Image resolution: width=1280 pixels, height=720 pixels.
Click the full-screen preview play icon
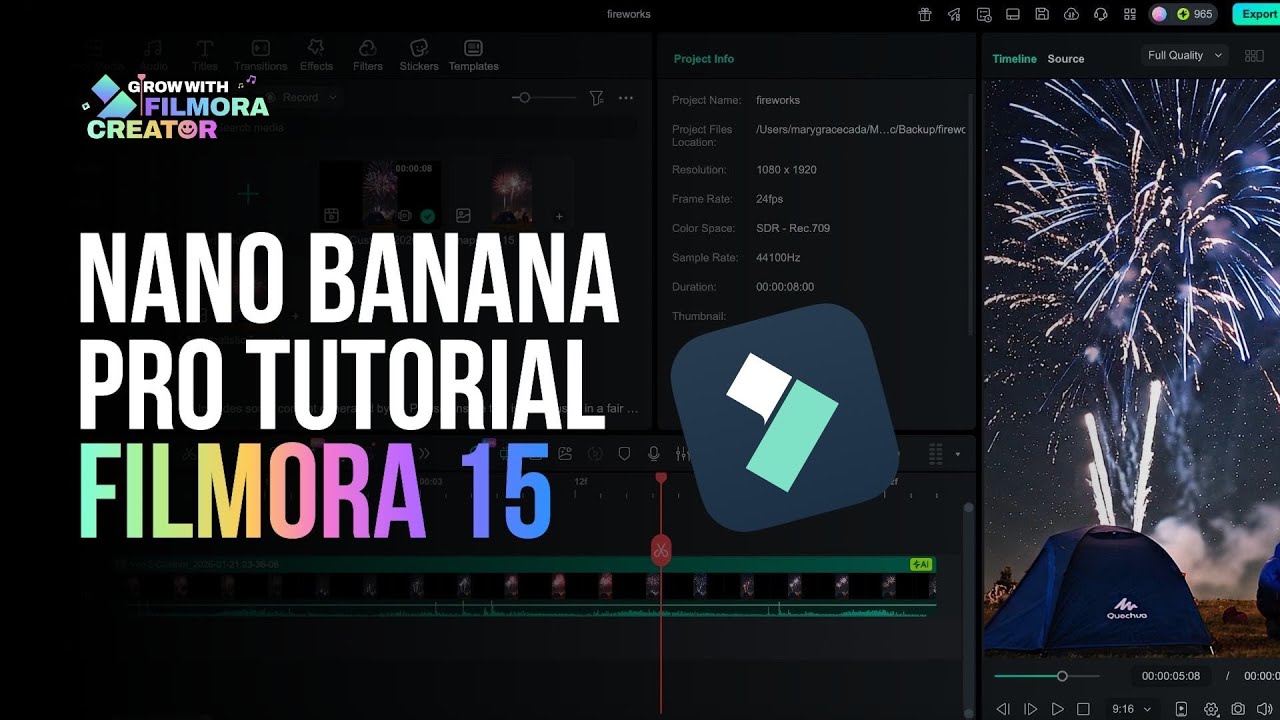tap(1181, 709)
